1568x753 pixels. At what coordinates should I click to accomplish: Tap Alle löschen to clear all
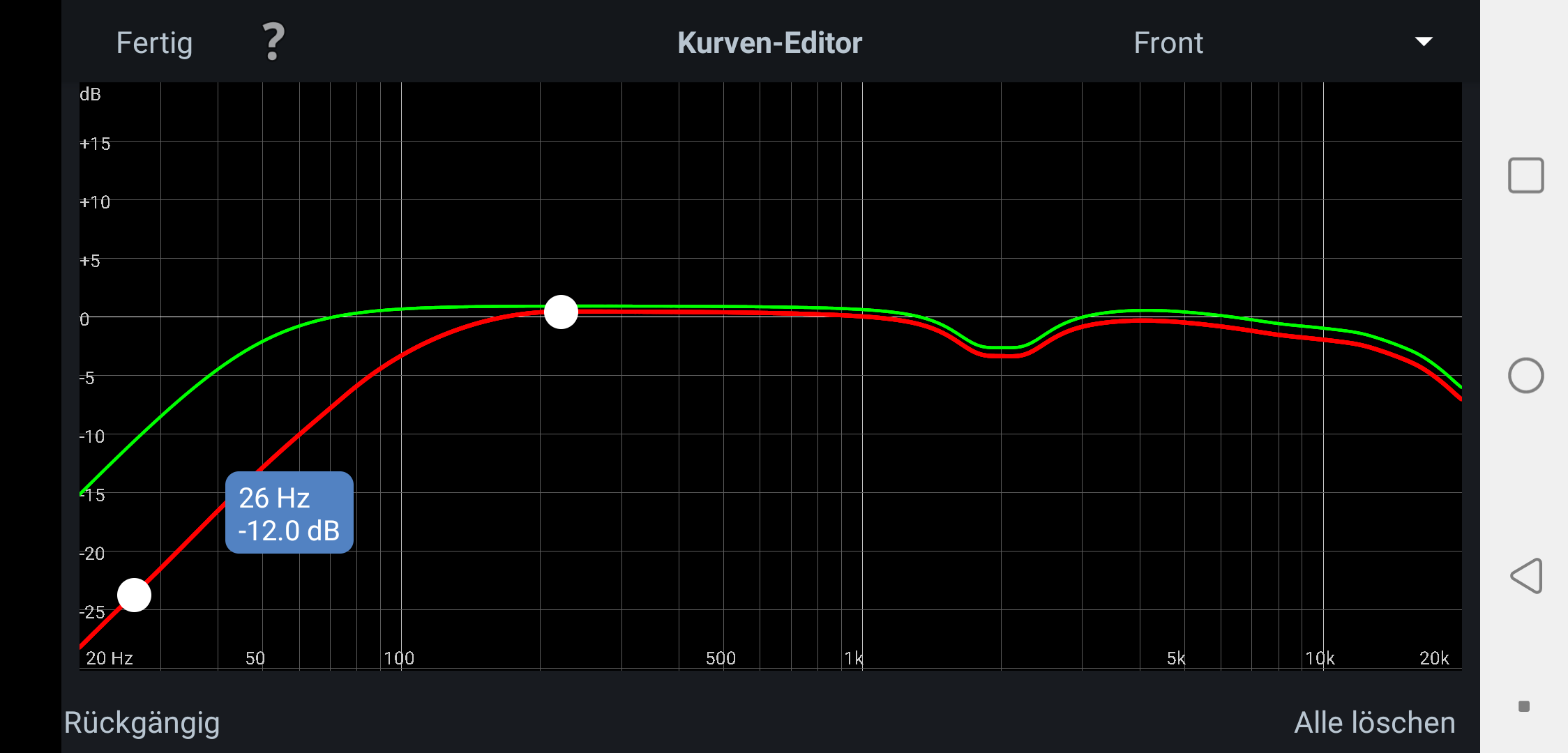(x=1374, y=722)
